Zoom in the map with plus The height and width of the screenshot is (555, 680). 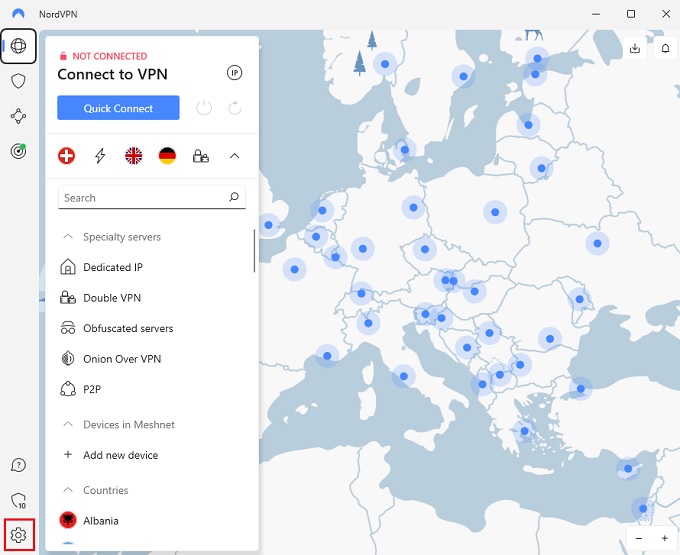[x=664, y=539]
